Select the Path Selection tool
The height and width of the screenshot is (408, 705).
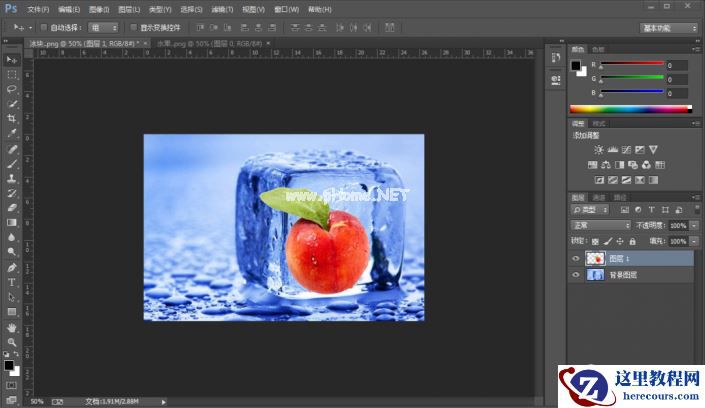pyautogui.click(x=12, y=297)
